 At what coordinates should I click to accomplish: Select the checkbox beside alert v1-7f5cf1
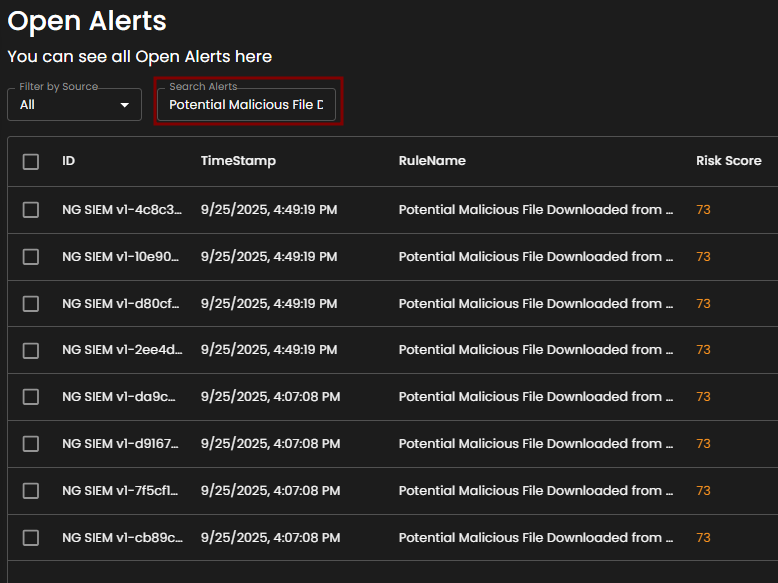(x=31, y=491)
